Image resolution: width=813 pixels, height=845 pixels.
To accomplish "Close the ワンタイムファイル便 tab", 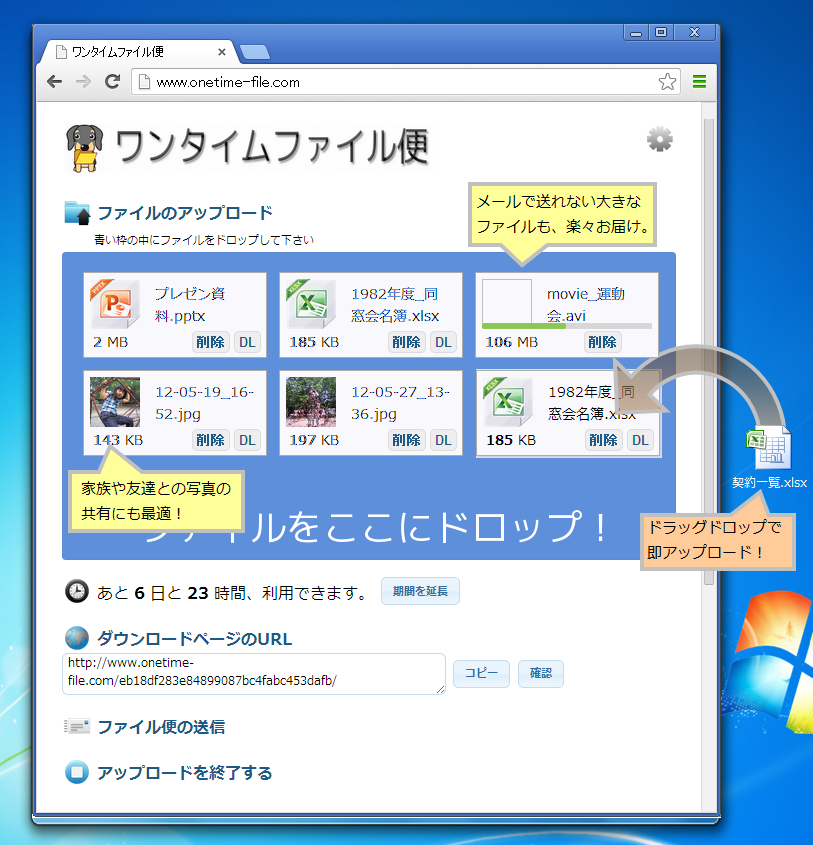I will [x=221, y=52].
